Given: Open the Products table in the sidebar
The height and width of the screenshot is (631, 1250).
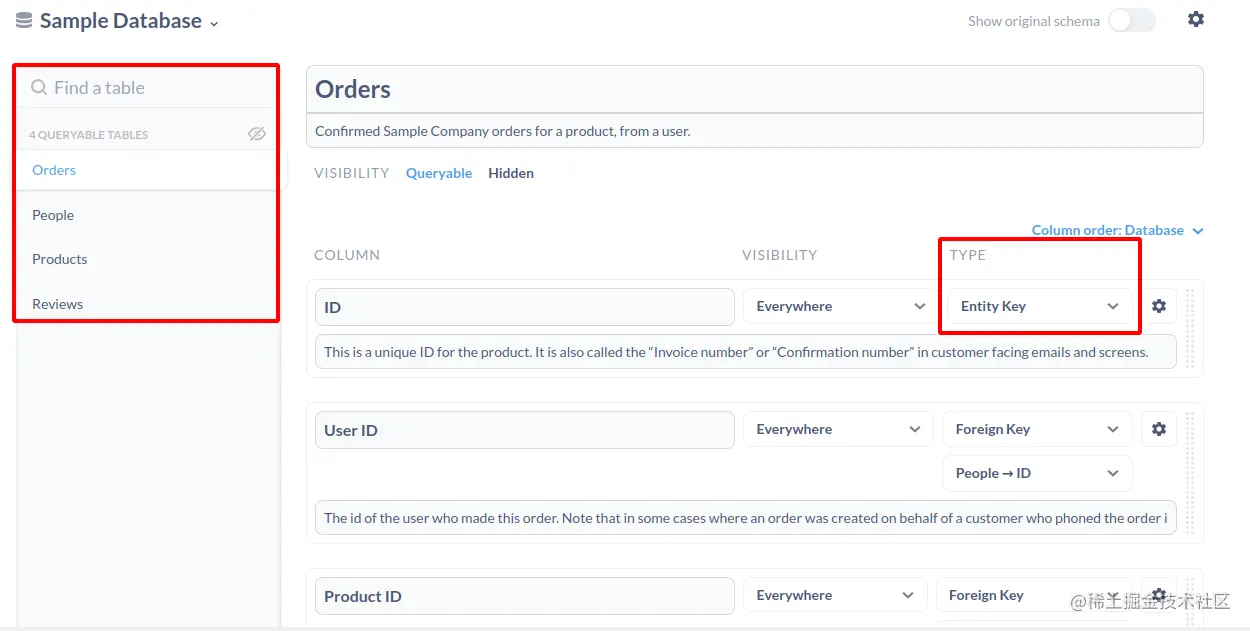Looking at the screenshot, I should pos(59,259).
